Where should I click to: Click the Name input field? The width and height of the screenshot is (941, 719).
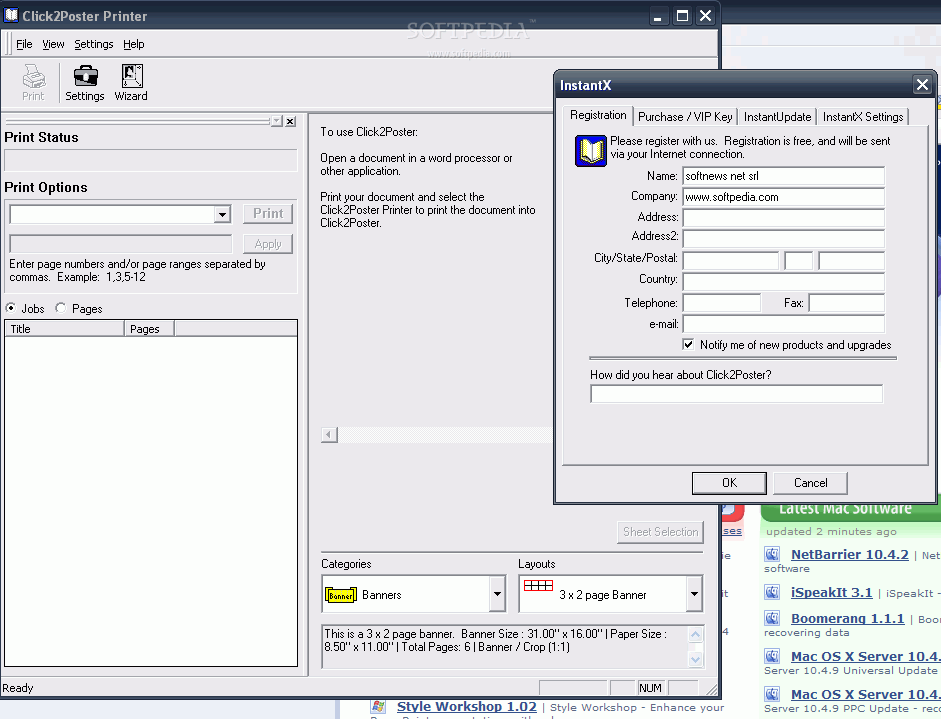(x=784, y=176)
